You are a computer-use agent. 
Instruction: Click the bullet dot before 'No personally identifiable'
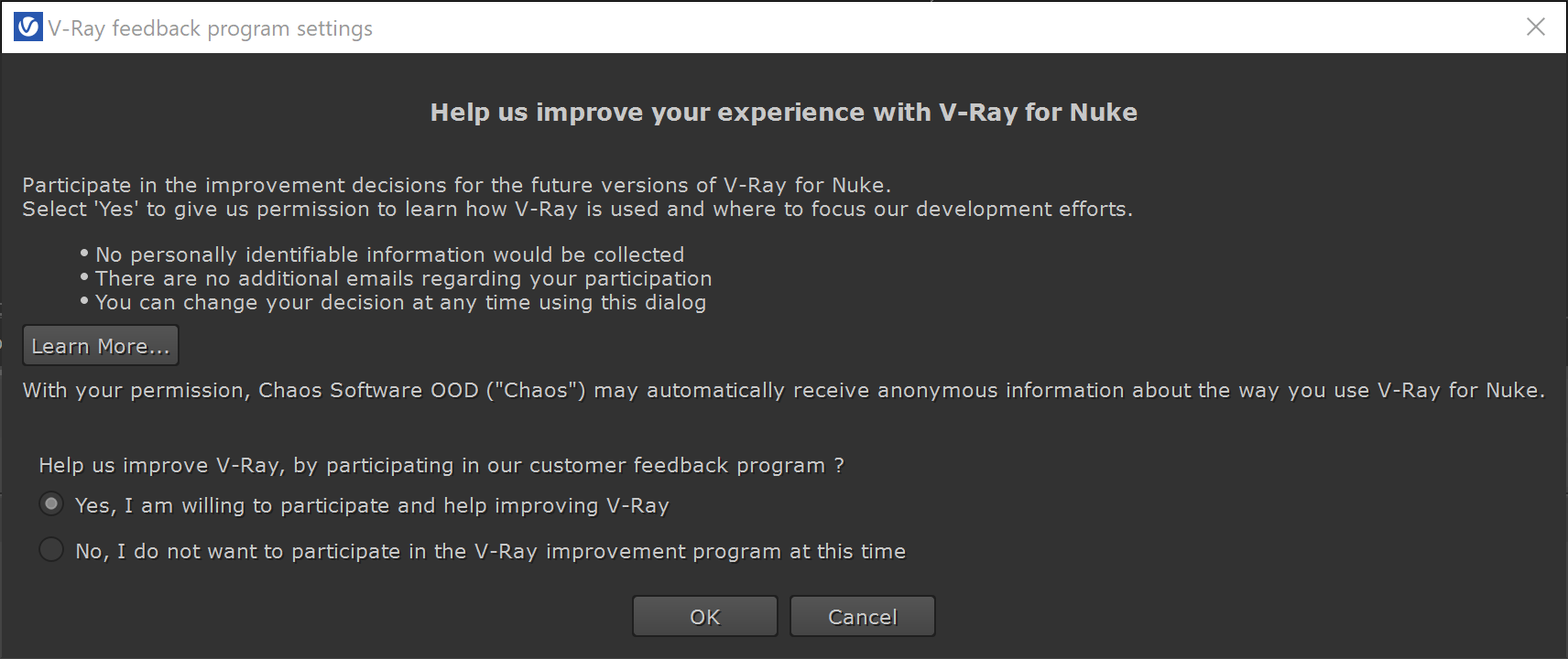(x=84, y=253)
